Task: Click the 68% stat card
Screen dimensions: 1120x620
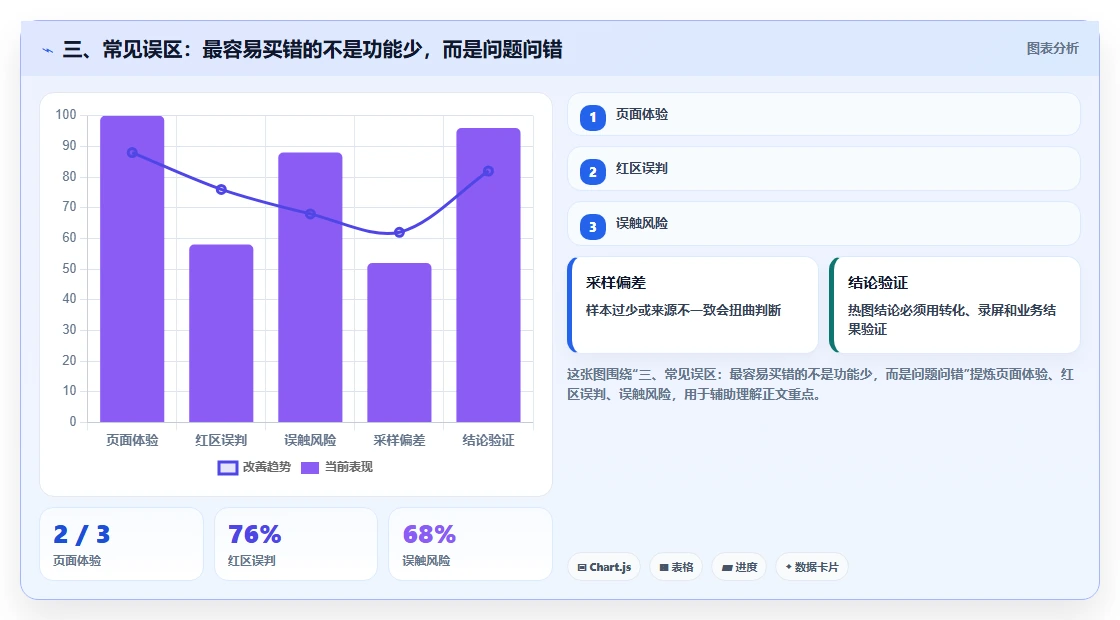Action: (x=470, y=544)
